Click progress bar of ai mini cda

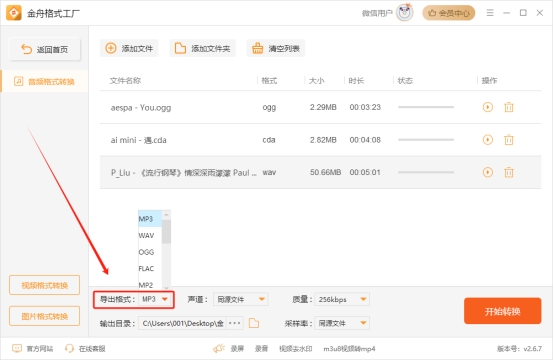point(426,140)
